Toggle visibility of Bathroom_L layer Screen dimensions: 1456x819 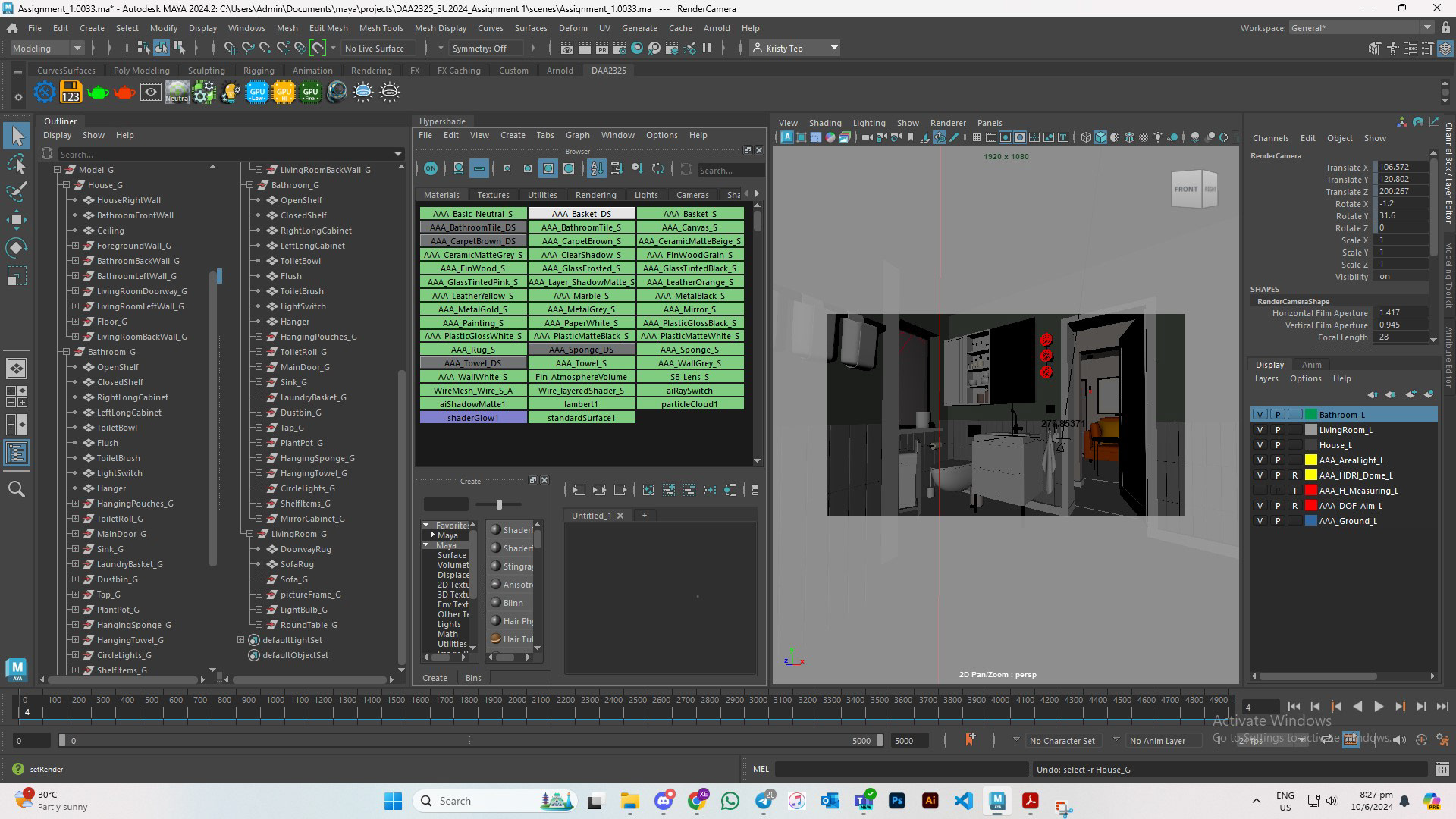(x=1260, y=415)
